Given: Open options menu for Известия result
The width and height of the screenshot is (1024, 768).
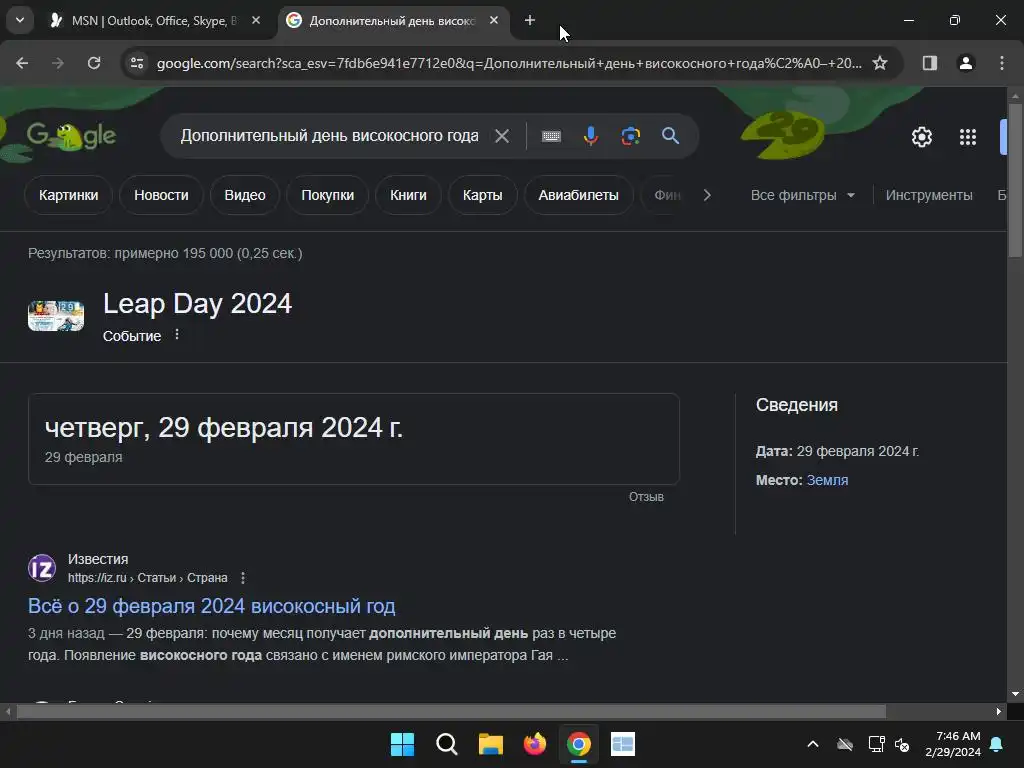Looking at the screenshot, I should (243, 578).
